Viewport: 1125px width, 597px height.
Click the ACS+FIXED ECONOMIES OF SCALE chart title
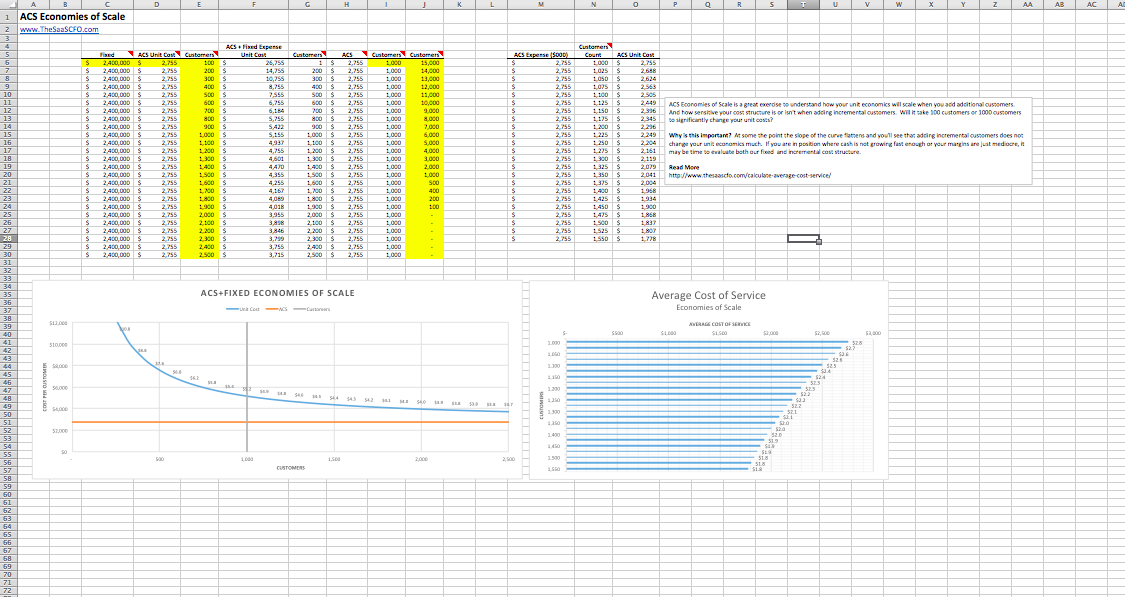coord(278,293)
